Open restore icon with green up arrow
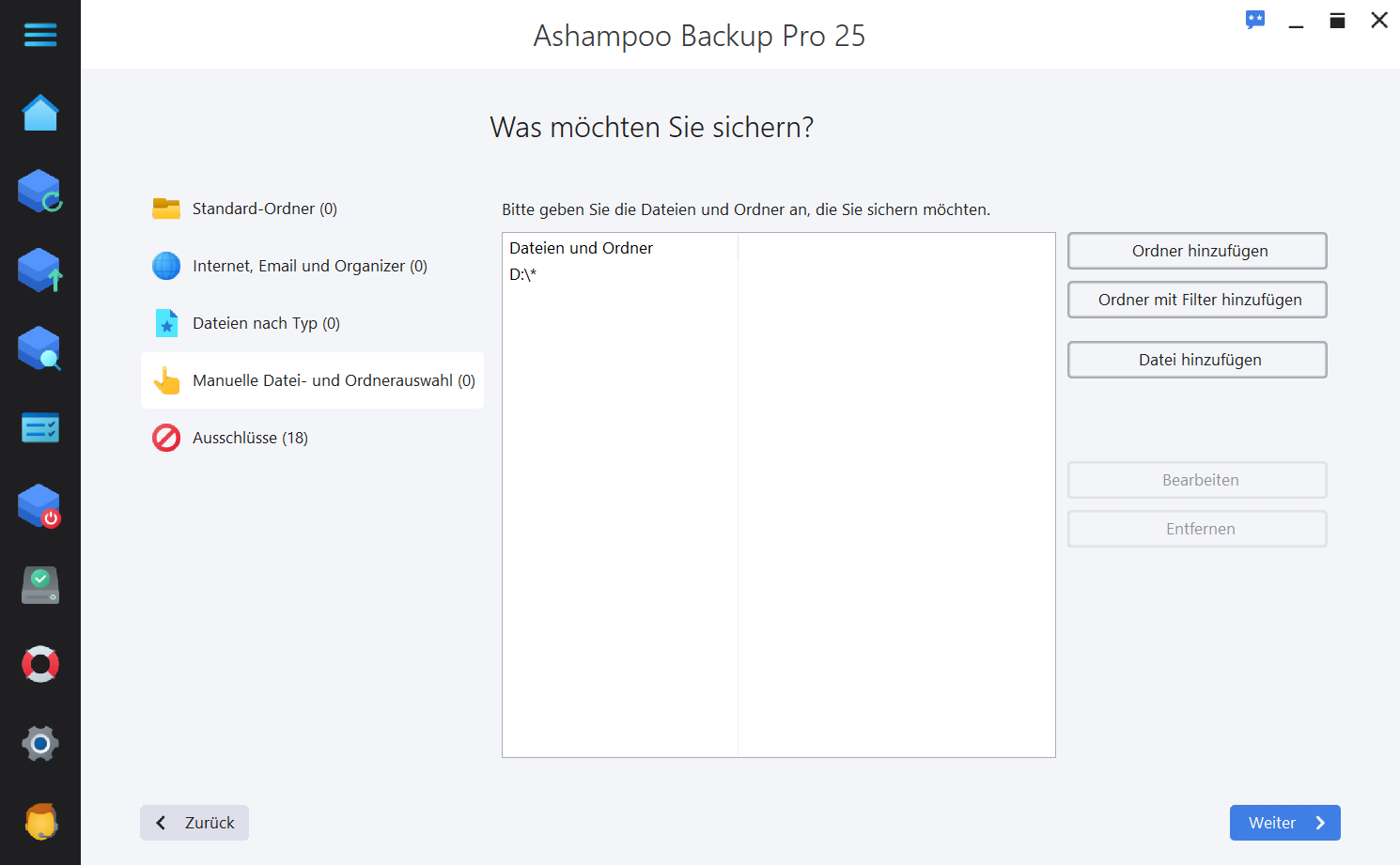This screenshot has height=865, width=1400. tap(40, 270)
